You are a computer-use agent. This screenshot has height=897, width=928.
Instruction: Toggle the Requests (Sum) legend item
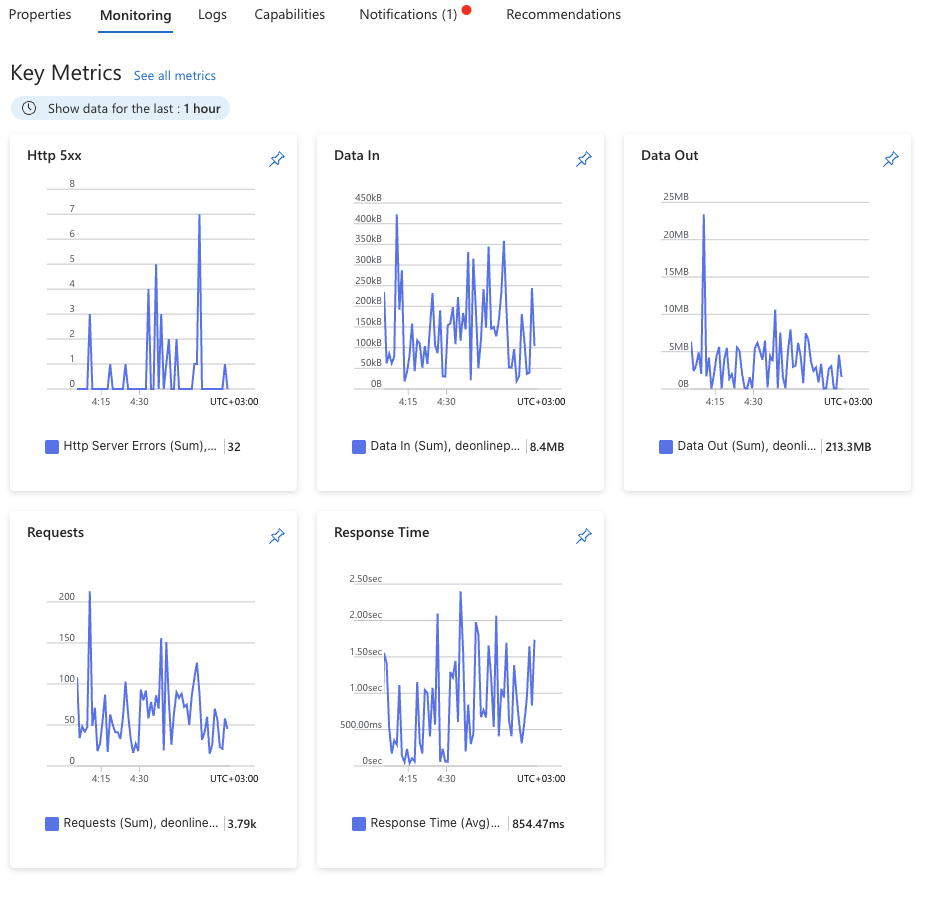(52, 822)
